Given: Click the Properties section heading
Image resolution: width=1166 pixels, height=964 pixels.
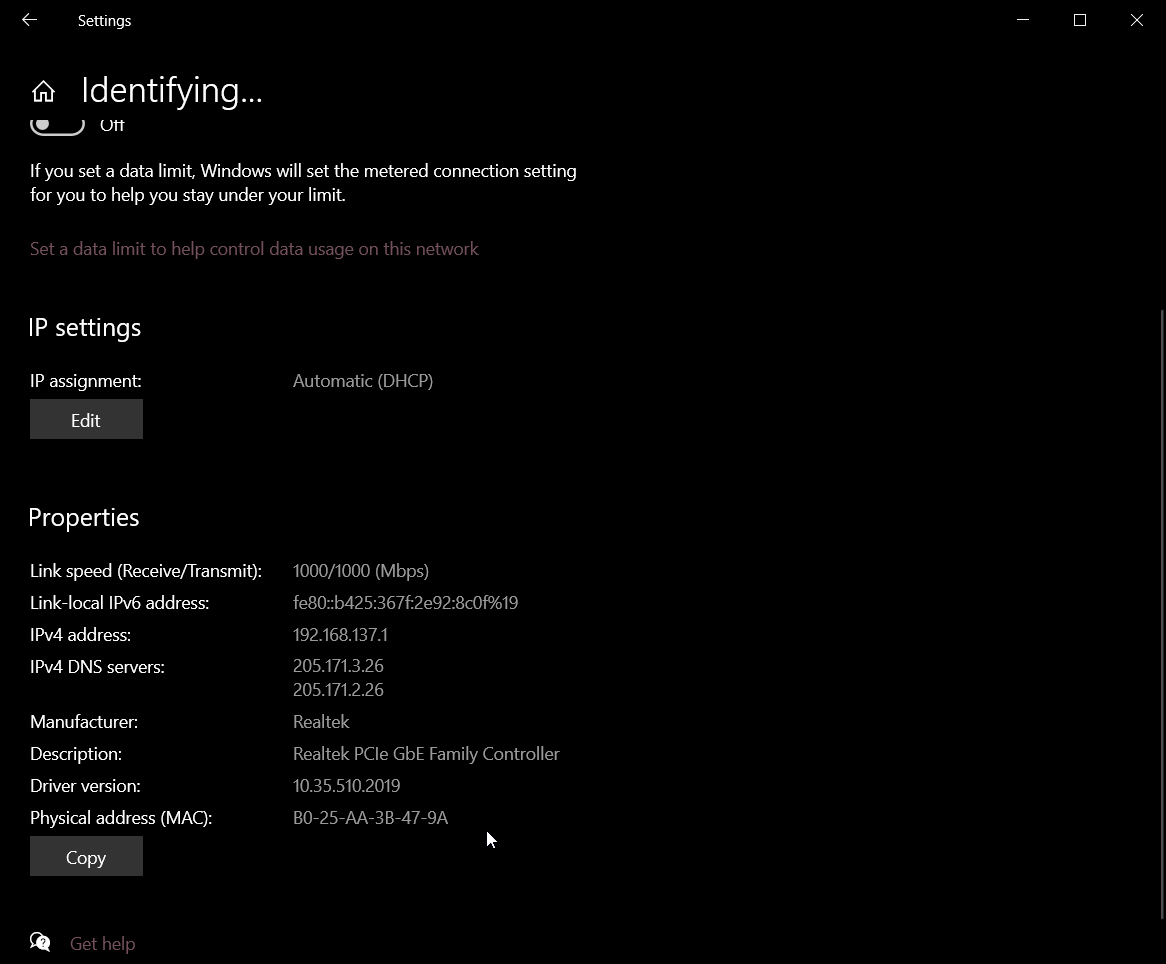Looking at the screenshot, I should point(84,517).
